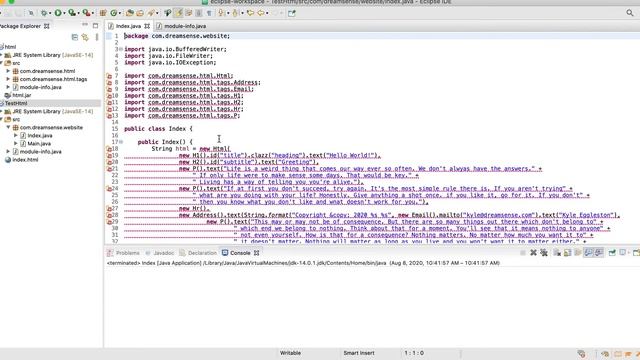The height and width of the screenshot is (360, 640).
Task: Toggle Console scroll lock
Action: click(567, 253)
